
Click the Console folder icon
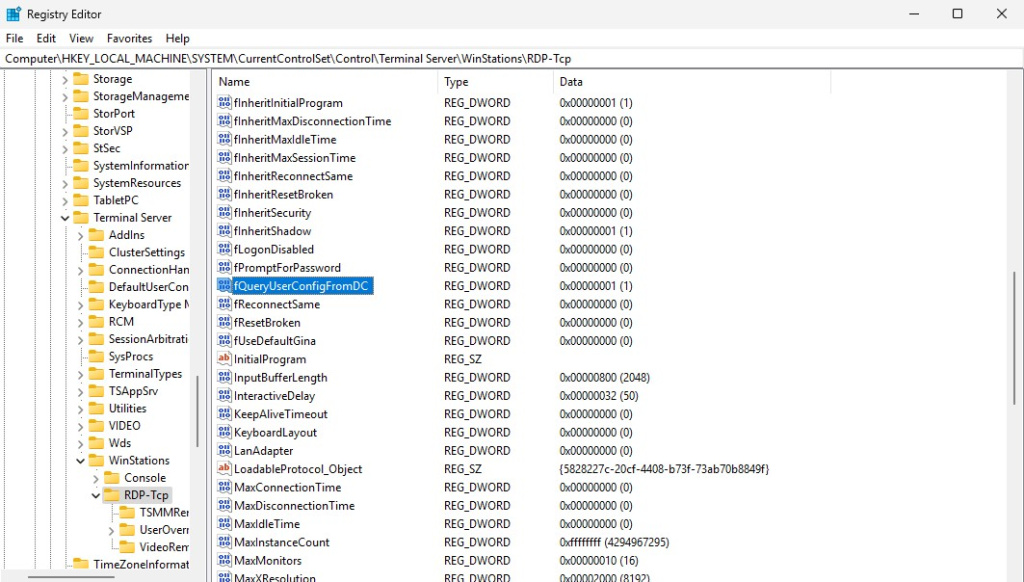click(x=112, y=478)
